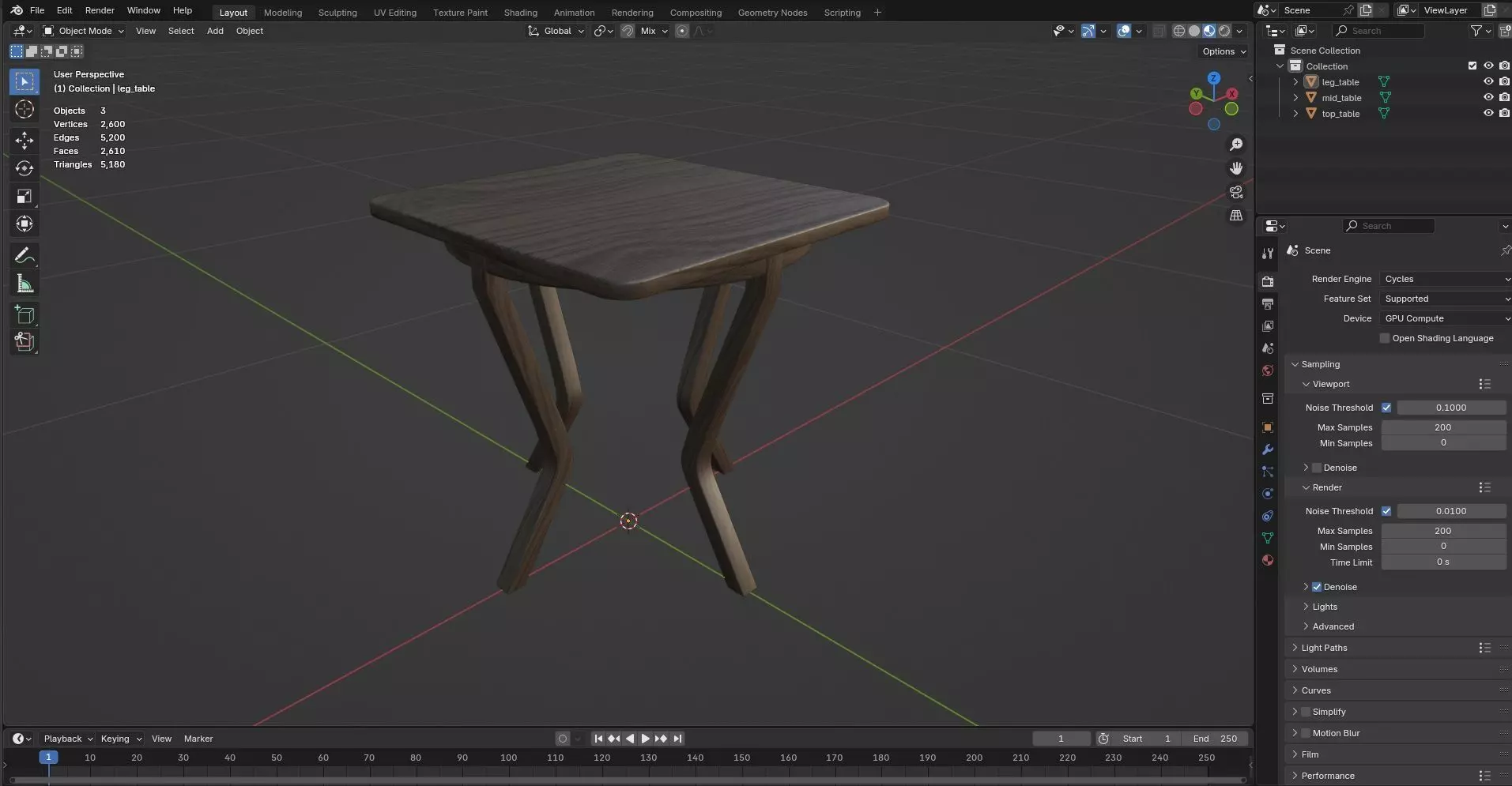Hide mid_table with its eye icon
The height and width of the screenshot is (786, 1512).
point(1488,97)
